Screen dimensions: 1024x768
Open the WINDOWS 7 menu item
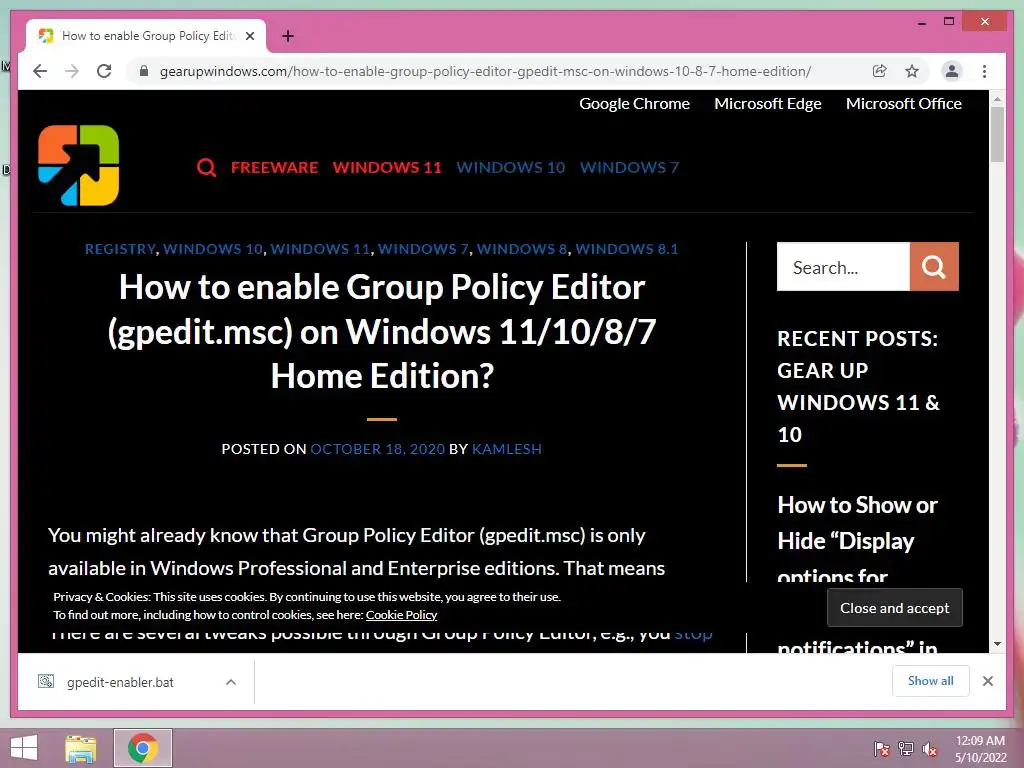(630, 167)
